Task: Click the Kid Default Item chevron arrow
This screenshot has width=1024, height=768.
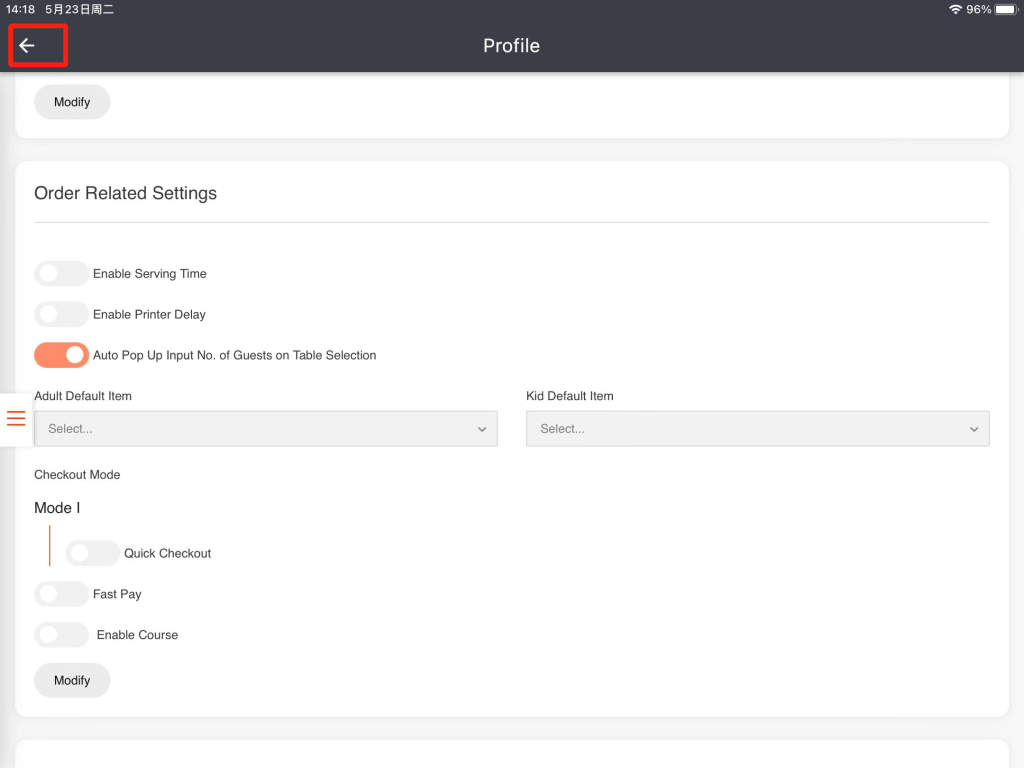Action: click(x=974, y=429)
